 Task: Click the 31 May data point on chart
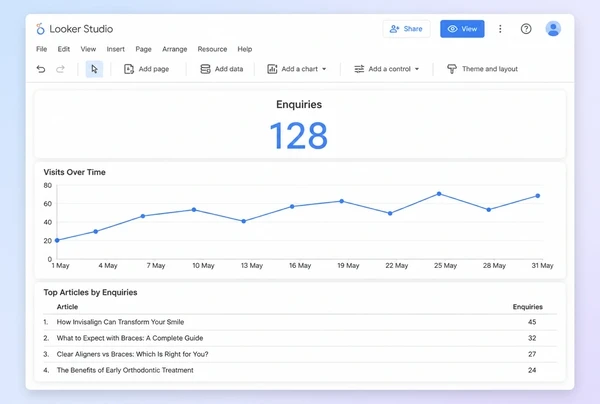538,196
